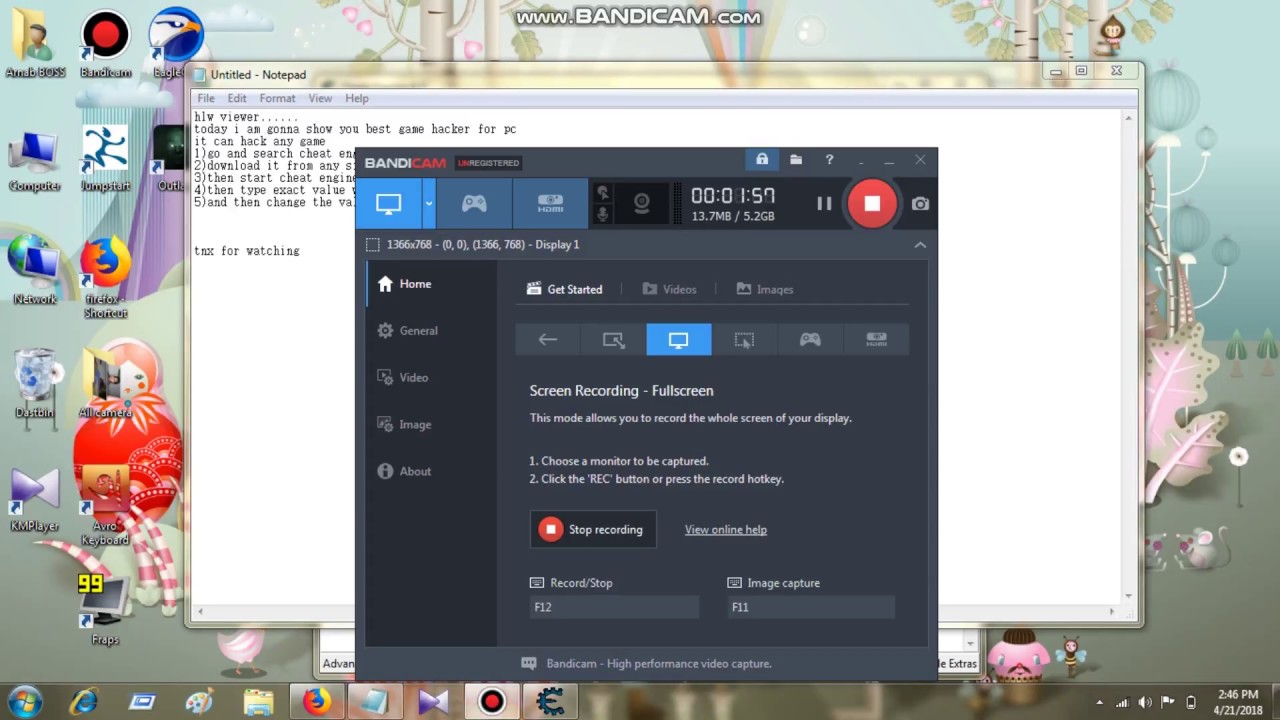Click Dustbin recycle bin icon
This screenshot has width=1280, height=720.
coord(35,383)
